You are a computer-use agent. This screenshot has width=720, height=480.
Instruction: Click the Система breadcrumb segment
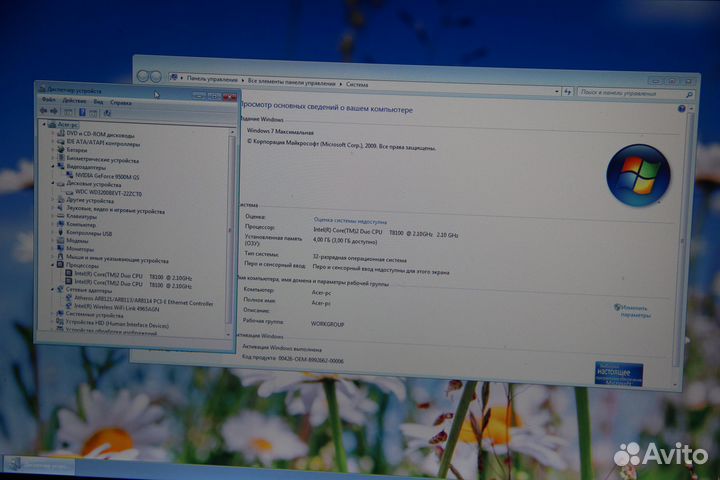coord(357,85)
